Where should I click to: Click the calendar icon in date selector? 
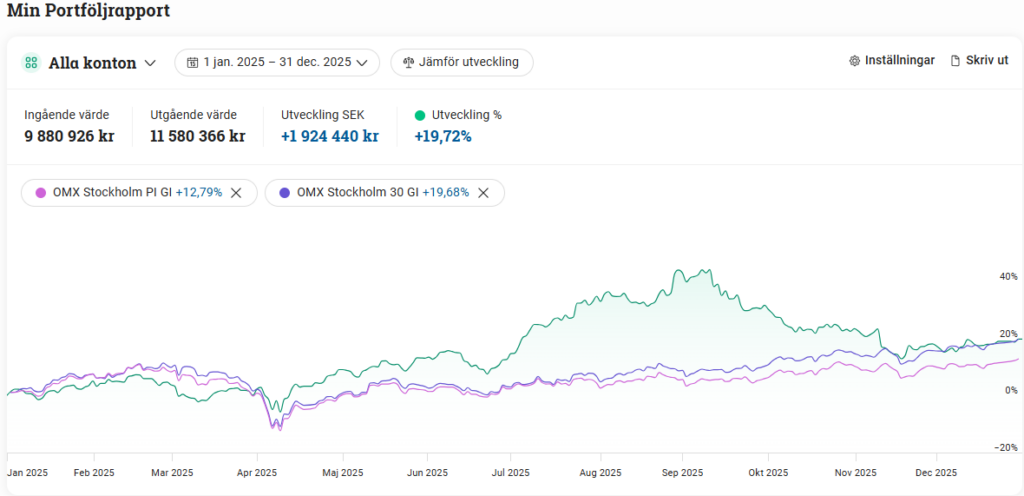coord(192,63)
